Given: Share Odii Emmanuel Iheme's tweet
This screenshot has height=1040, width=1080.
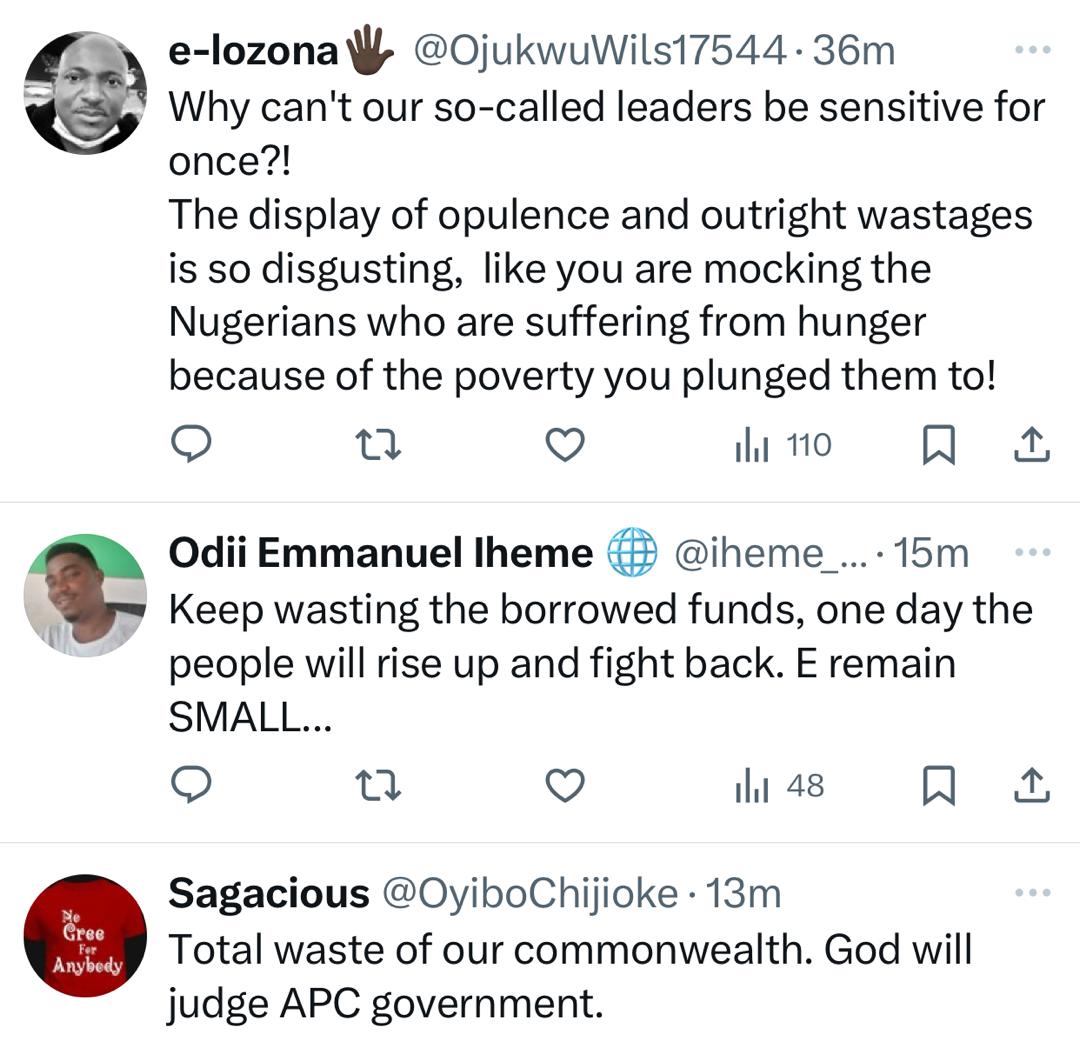Looking at the screenshot, I should (1031, 786).
